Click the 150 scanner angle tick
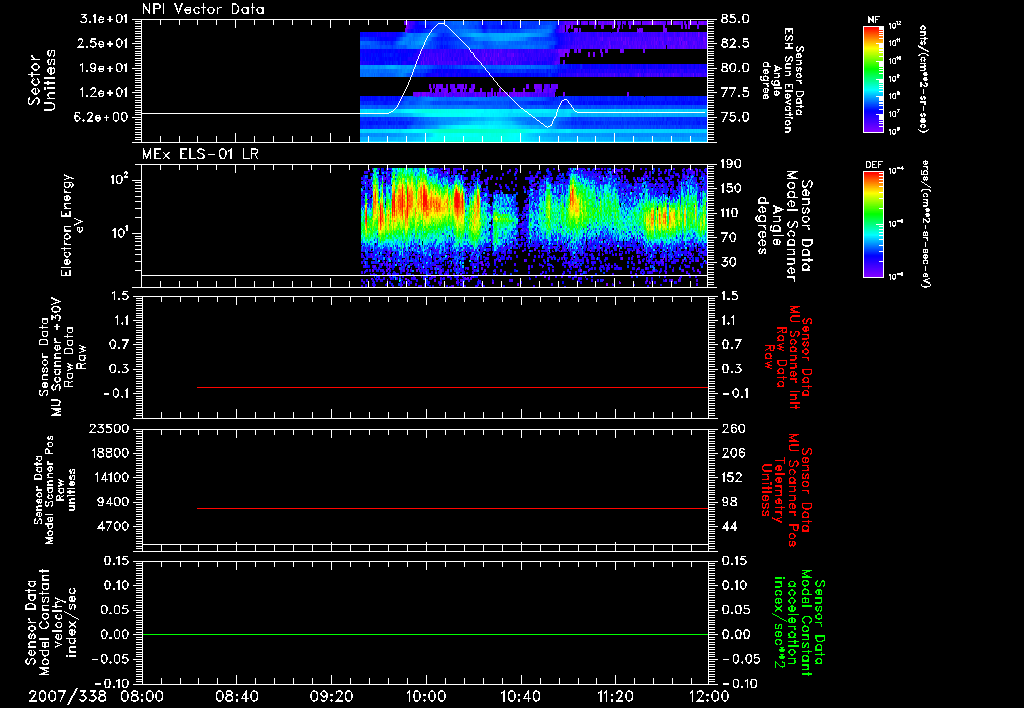Screen dimensions: 1024x708 (732, 189)
